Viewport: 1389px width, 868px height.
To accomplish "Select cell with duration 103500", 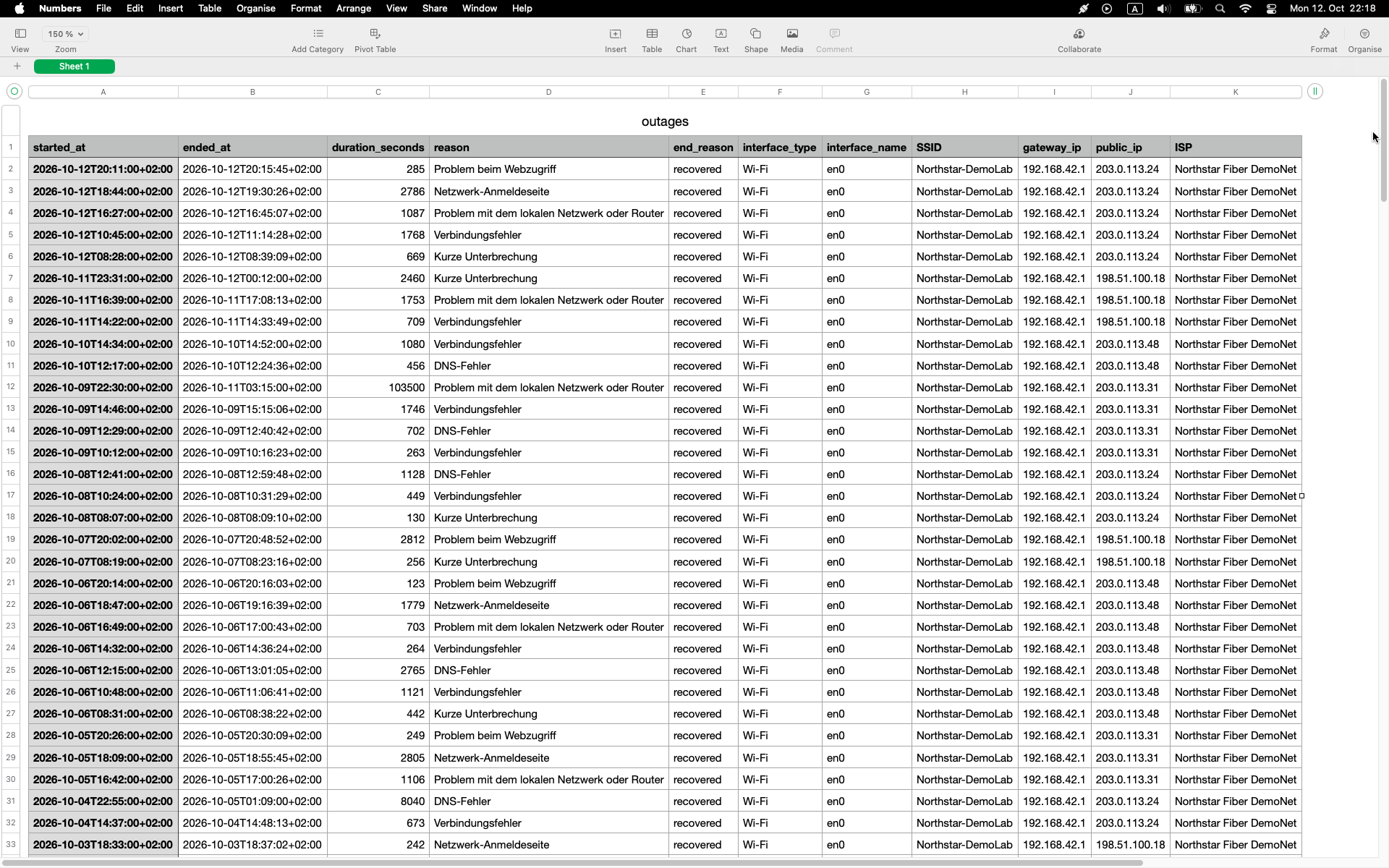I will tap(378, 388).
